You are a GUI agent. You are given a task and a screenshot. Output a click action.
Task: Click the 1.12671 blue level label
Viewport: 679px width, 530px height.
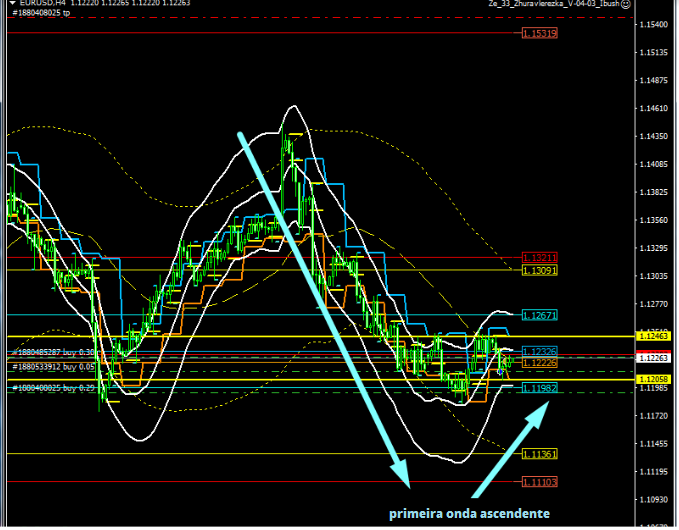pyautogui.click(x=539, y=315)
